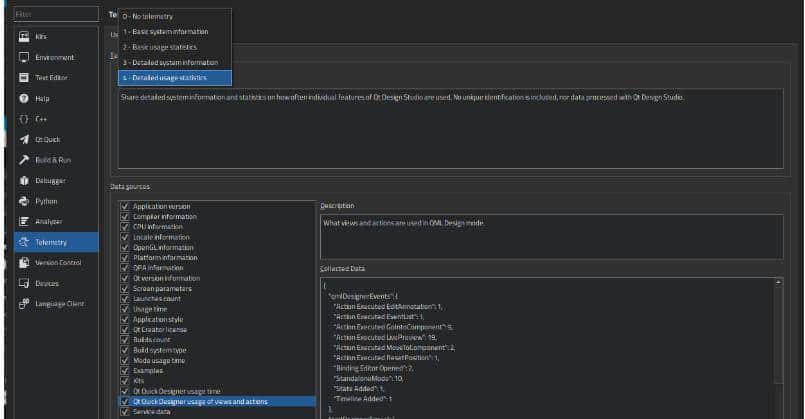Viewport: 805px width, 419px height.
Task: Open the Qt Quick paper plane icon
Action: (x=24, y=139)
